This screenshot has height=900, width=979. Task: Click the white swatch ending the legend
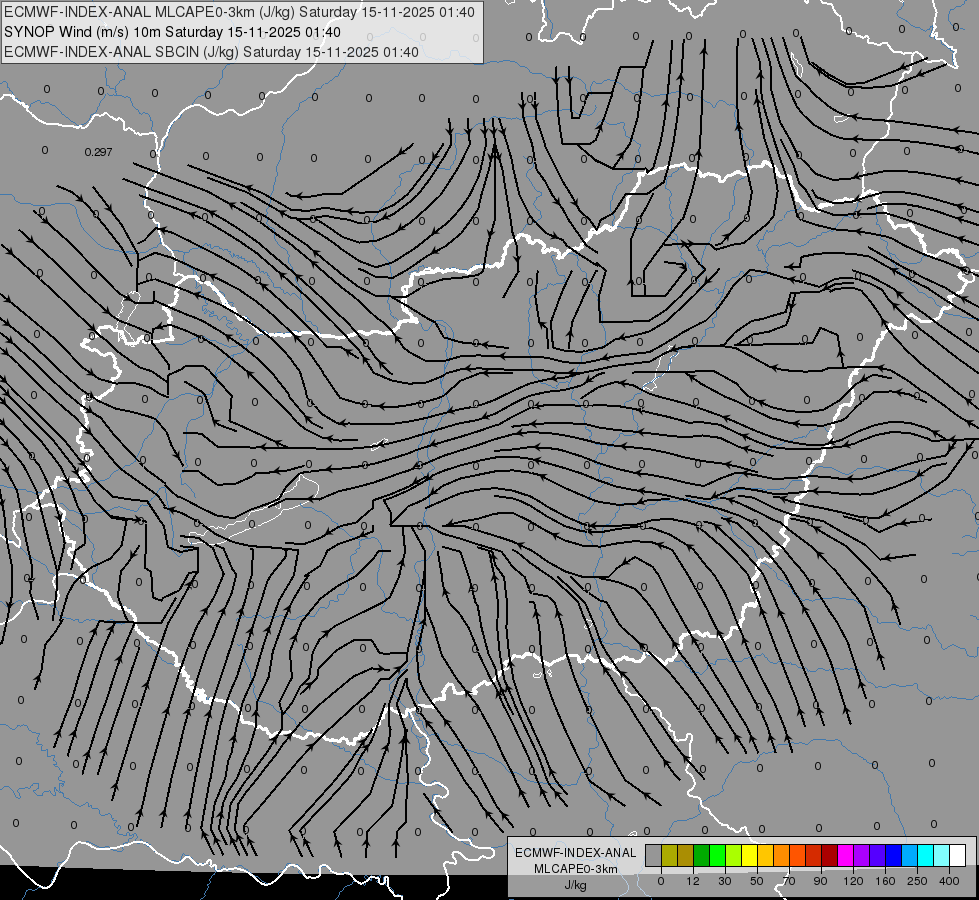(x=957, y=855)
